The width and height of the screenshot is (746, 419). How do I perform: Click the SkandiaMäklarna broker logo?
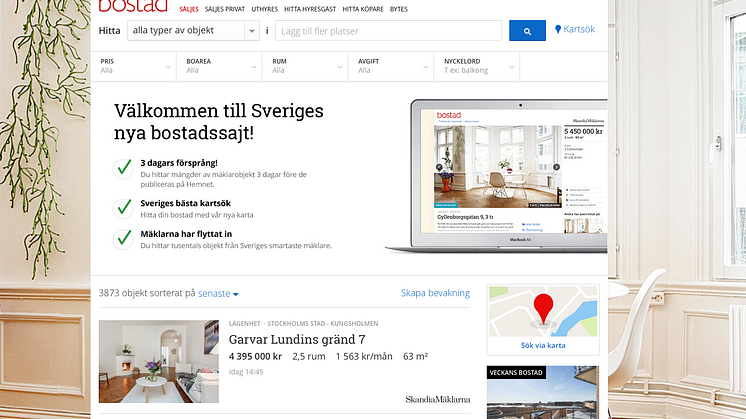point(438,400)
